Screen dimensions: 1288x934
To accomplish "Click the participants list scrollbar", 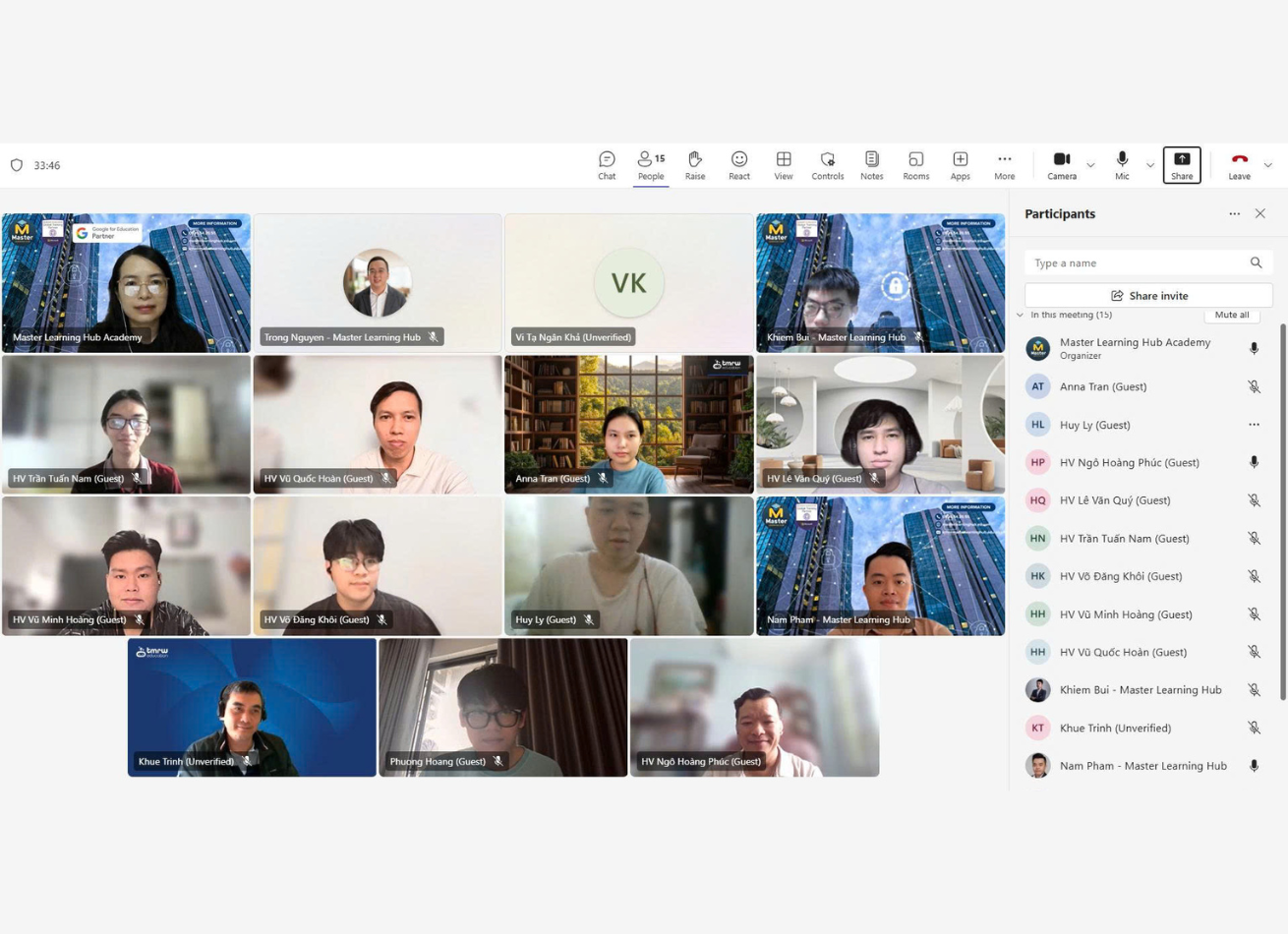I will point(1281,511).
